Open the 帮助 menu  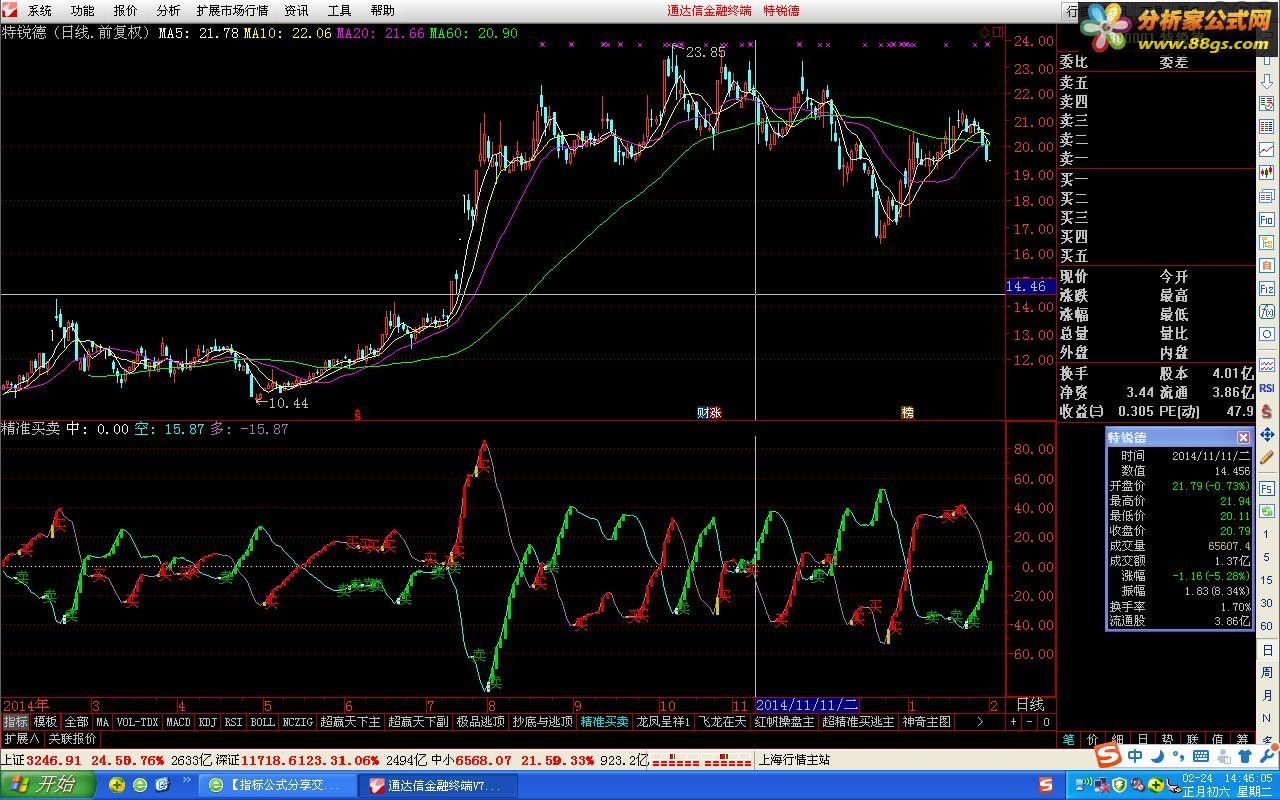pos(382,10)
